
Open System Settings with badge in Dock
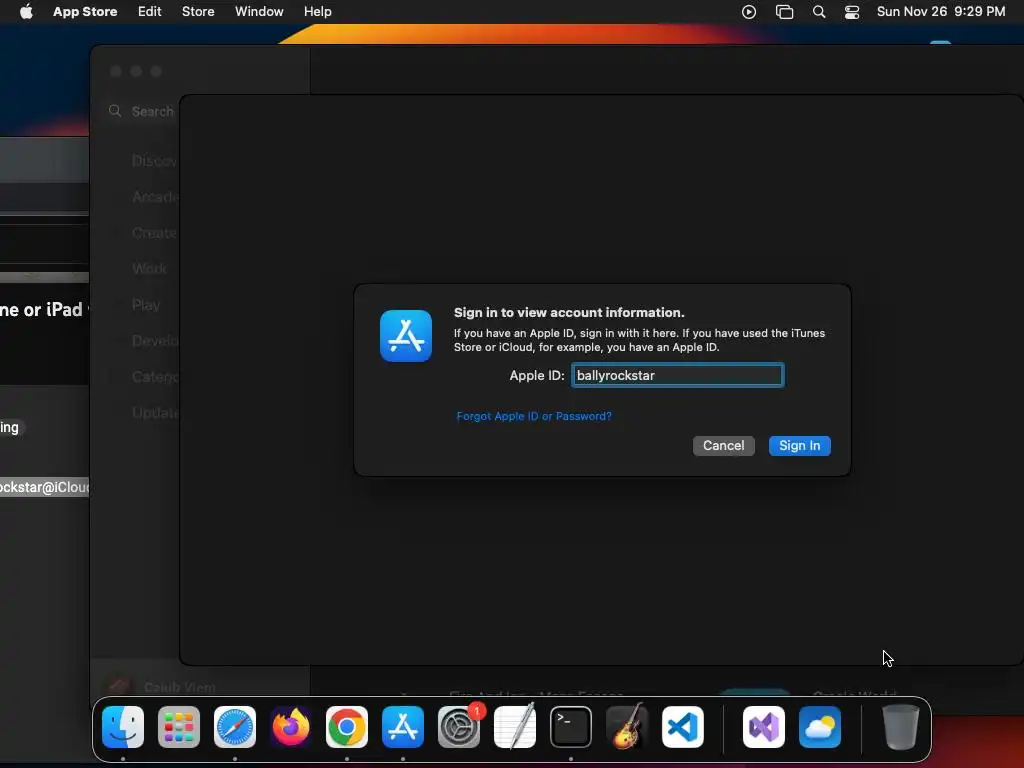tap(459, 727)
